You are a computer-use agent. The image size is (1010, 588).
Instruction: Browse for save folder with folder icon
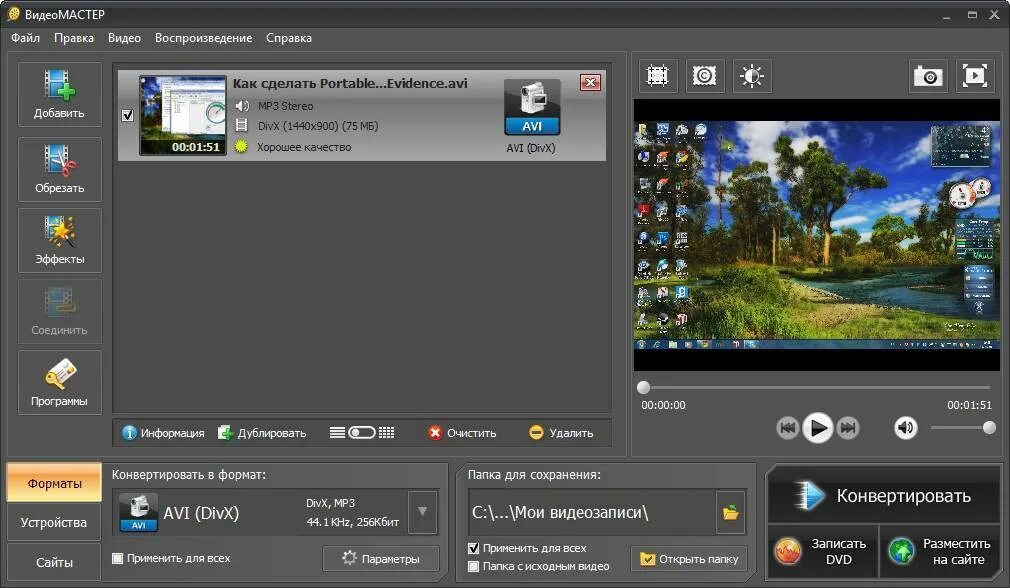730,513
